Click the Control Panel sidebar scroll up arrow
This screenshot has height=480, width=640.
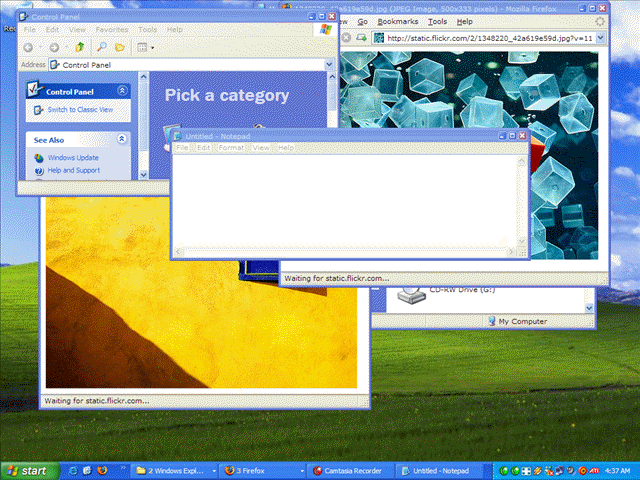click(x=143, y=77)
